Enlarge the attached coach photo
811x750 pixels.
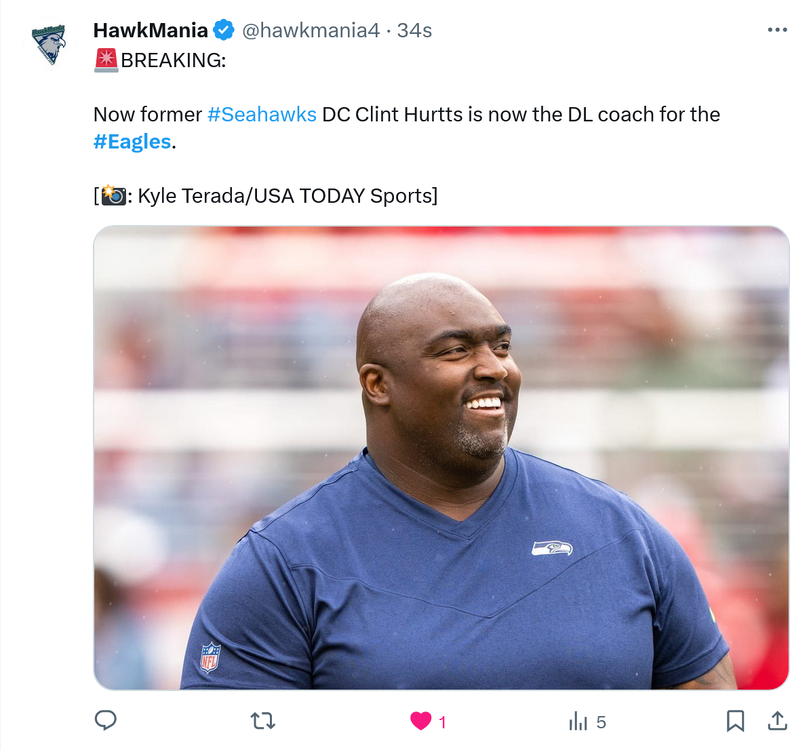point(441,458)
